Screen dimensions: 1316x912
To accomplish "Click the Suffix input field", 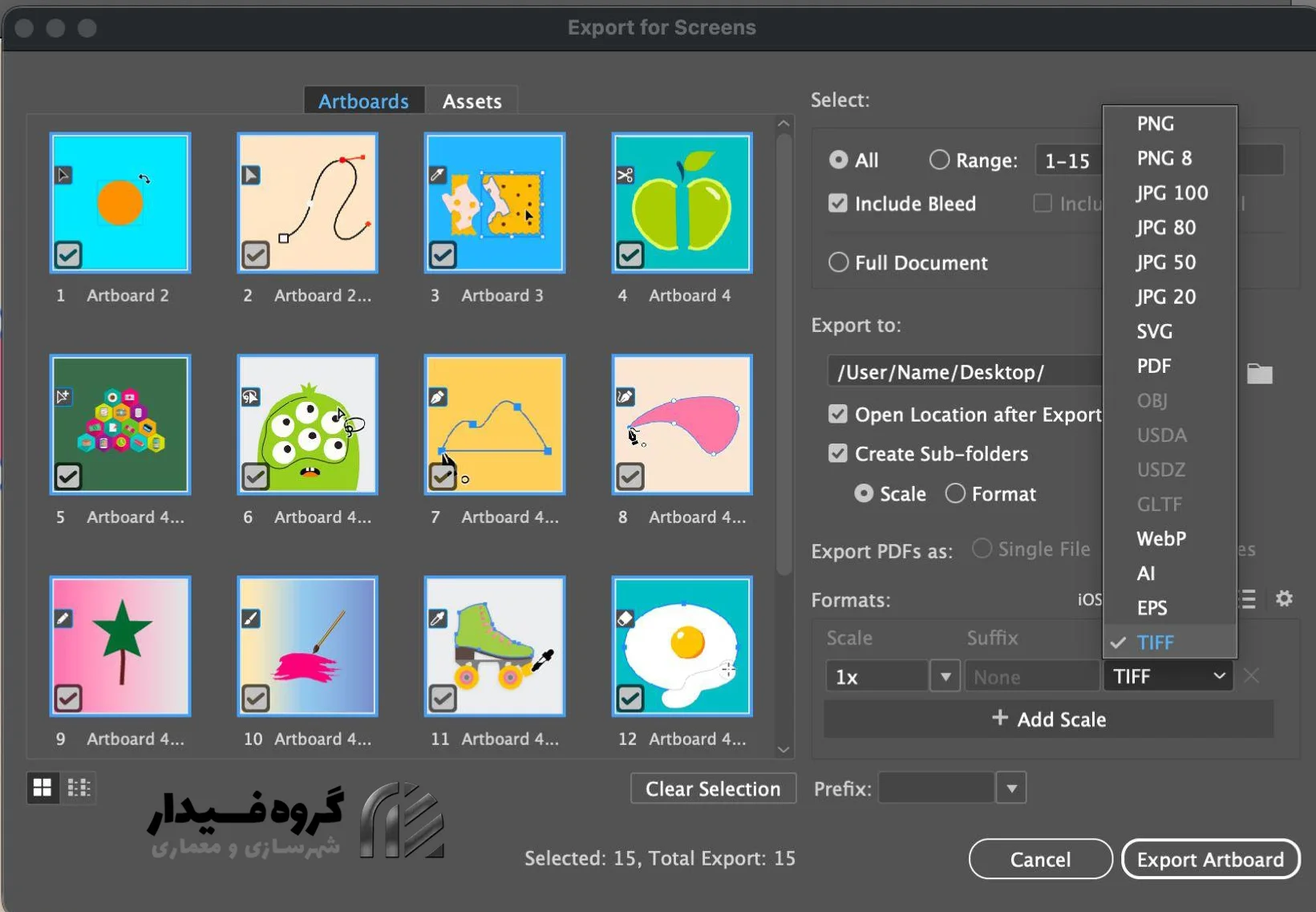I will coord(1031,676).
